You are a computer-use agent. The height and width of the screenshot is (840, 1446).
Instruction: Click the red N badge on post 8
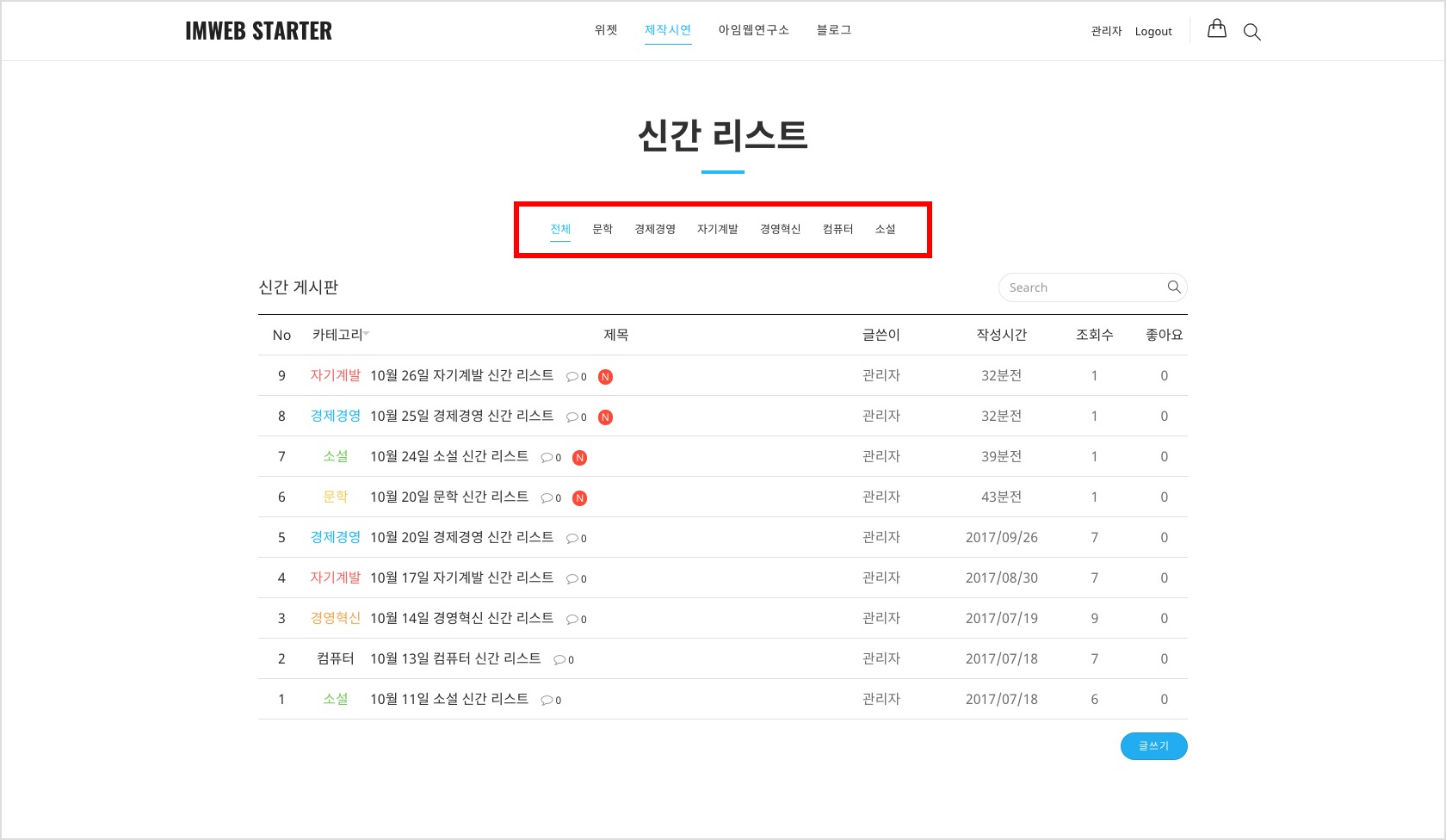[x=606, y=417]
